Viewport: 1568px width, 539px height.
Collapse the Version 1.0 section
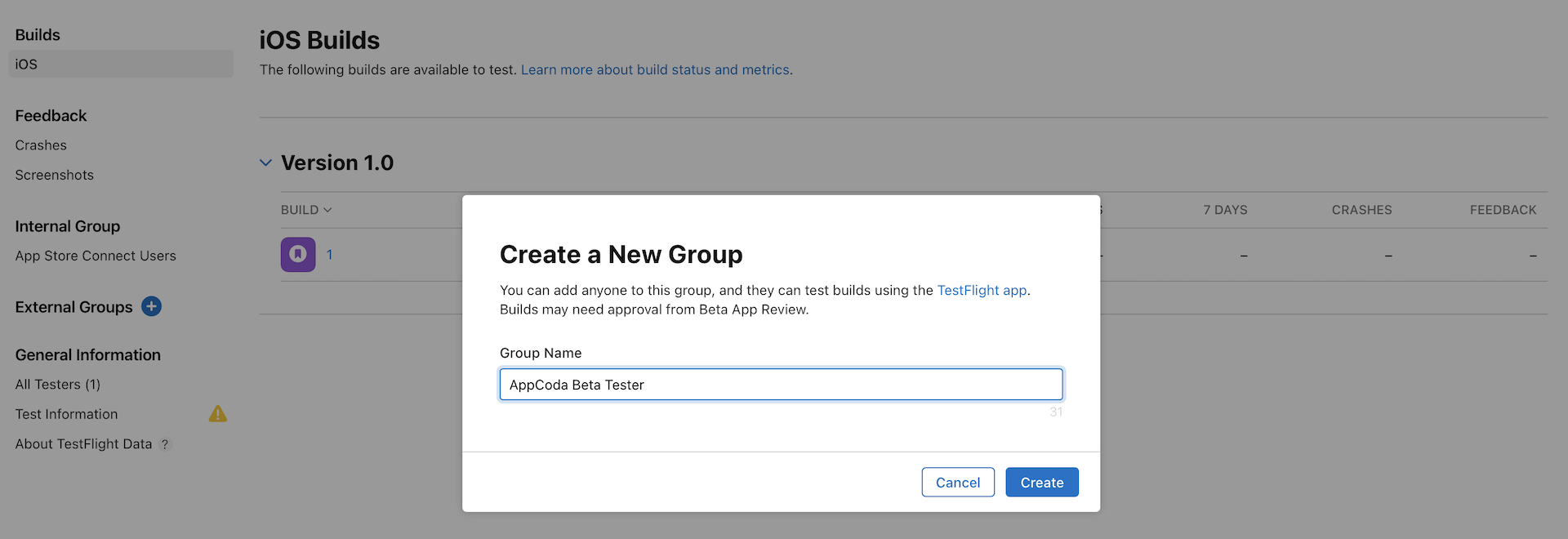pos(265,163)
